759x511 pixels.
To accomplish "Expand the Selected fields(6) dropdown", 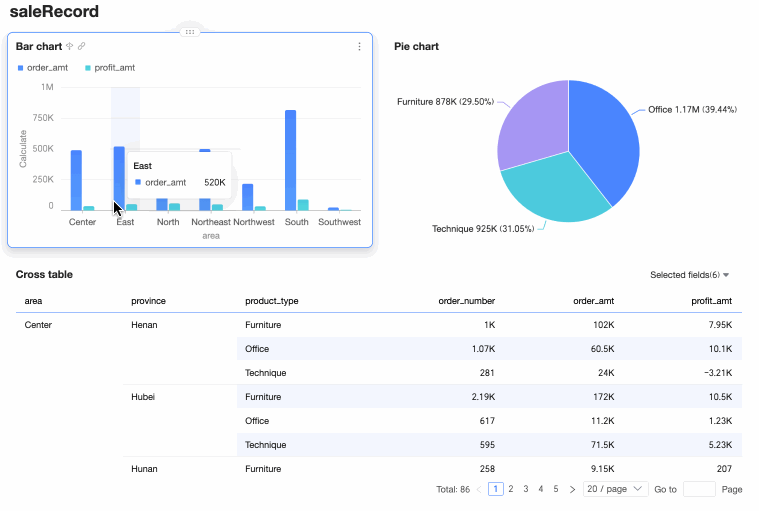I will click(689, 275).
